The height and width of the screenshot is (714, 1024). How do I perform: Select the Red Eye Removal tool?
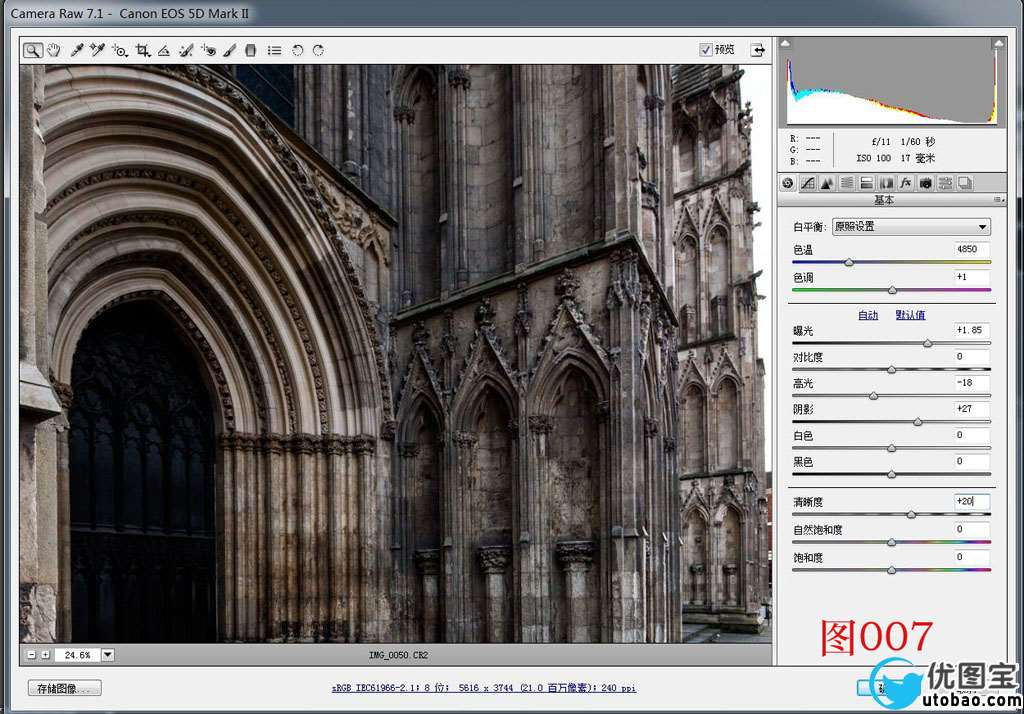click(208, 50)
